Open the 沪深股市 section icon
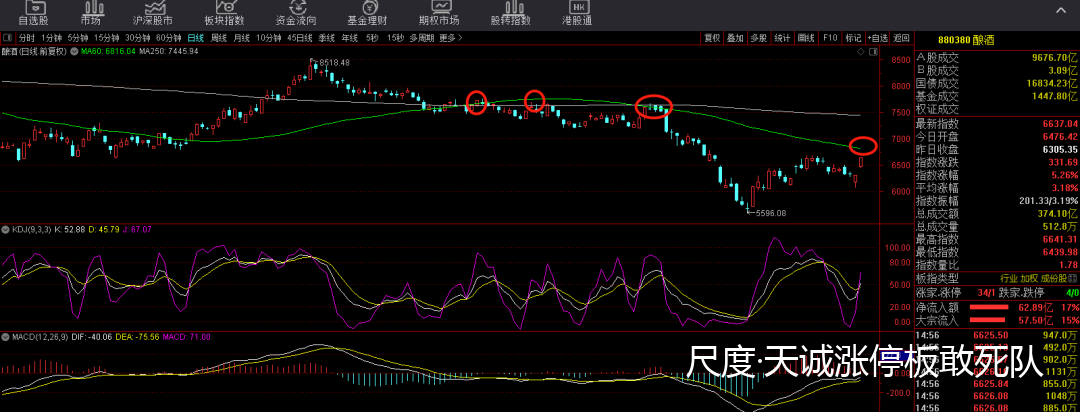 (152, 12)
